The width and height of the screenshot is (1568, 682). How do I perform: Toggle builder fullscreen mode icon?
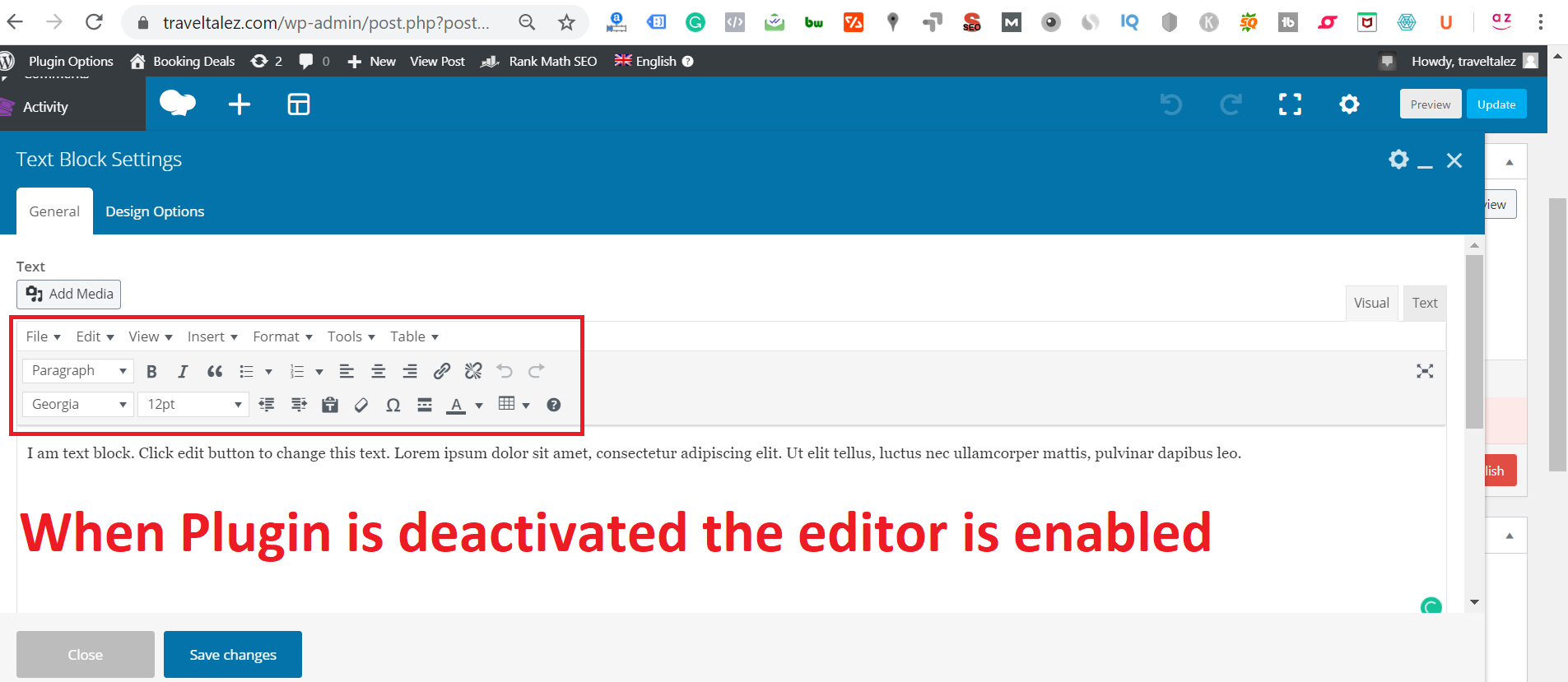click(x=1290, y=104)
